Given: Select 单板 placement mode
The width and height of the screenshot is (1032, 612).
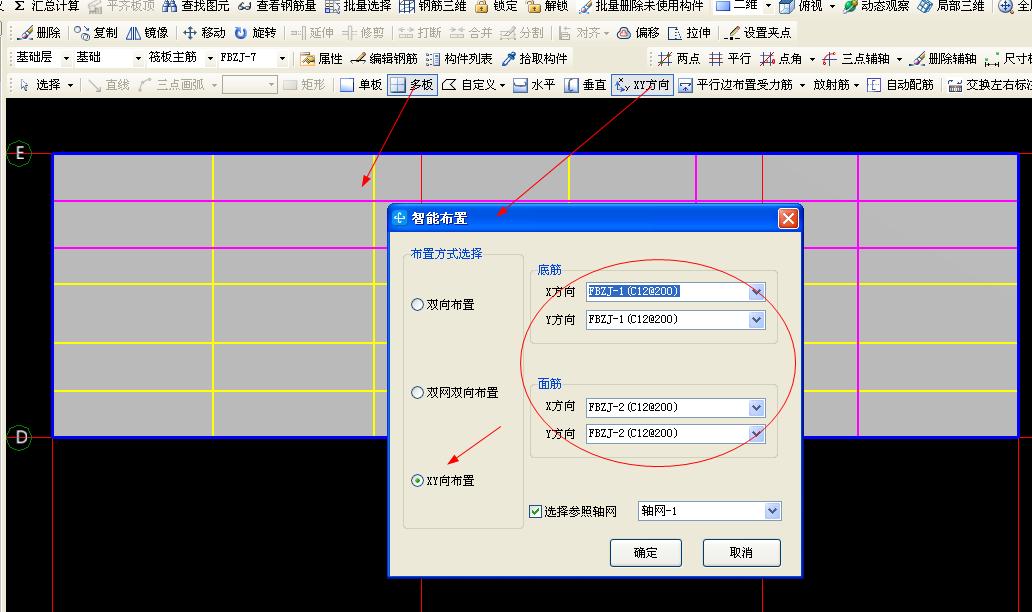Looking at the screenshot, I should pyautogui.click(x=361, y=85).
